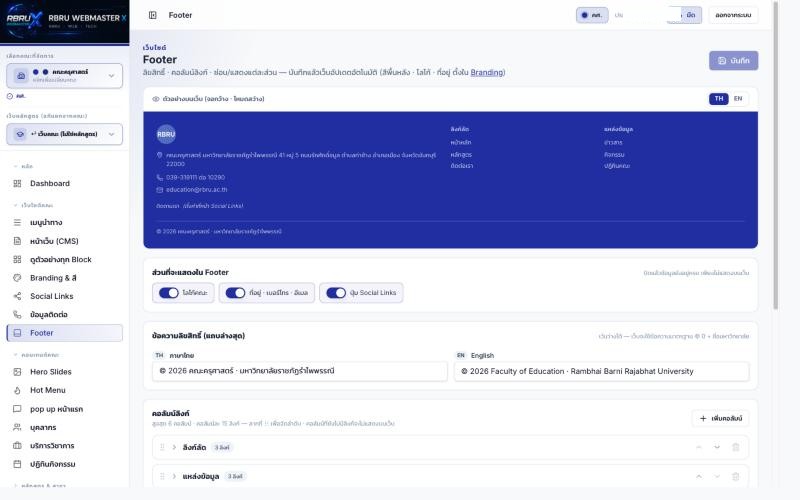Switch preview to the EN language tab
Image resolution: width=800 pixels, height=500 pixels.
pos(738,98)
